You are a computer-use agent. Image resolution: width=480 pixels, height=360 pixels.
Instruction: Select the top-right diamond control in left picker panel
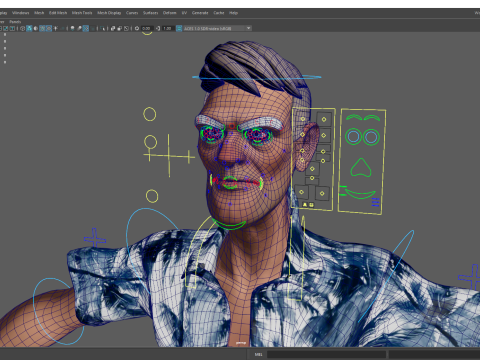(324, 119)
